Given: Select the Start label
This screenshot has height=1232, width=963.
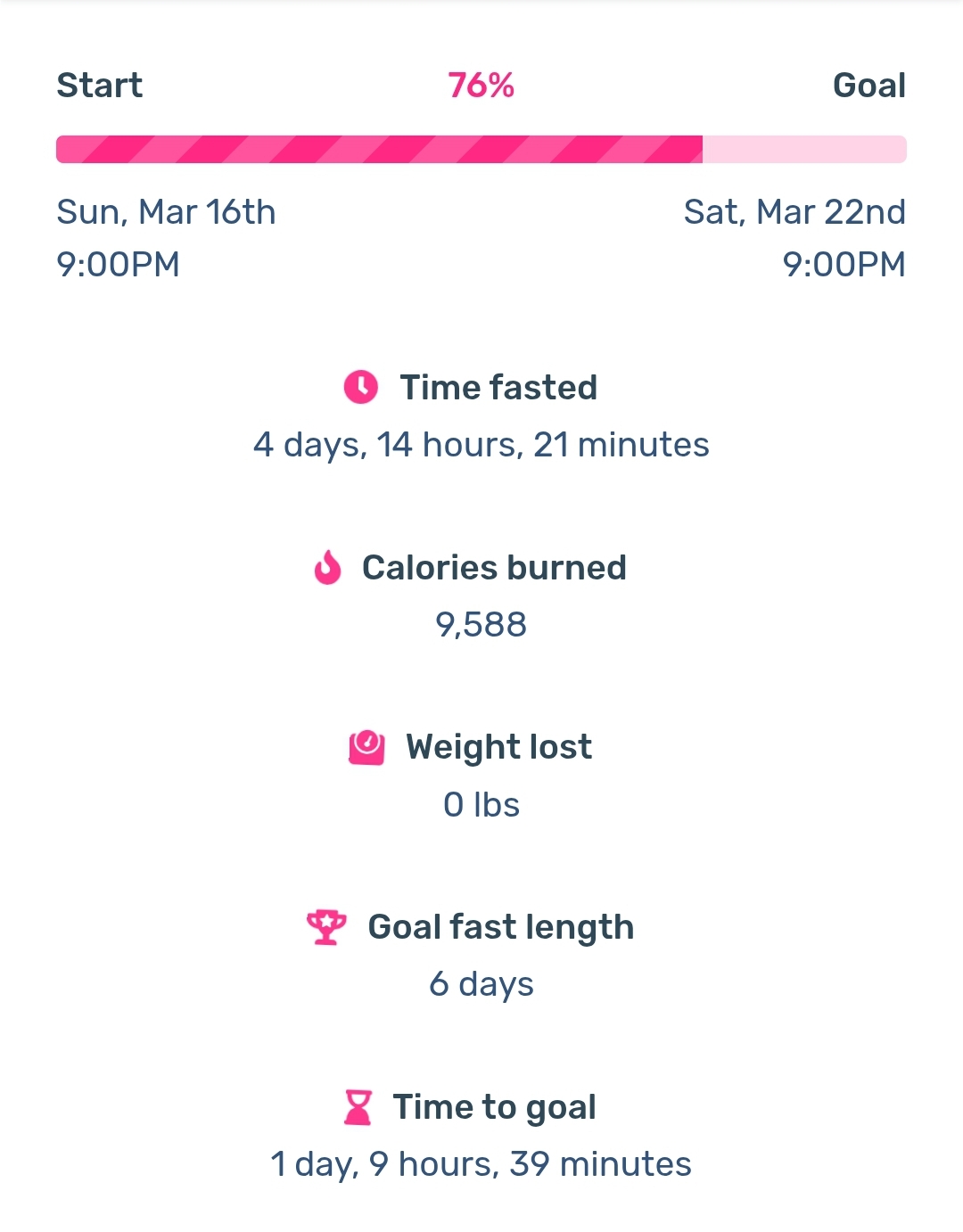Looking at the screenshot, I should 100,86.
